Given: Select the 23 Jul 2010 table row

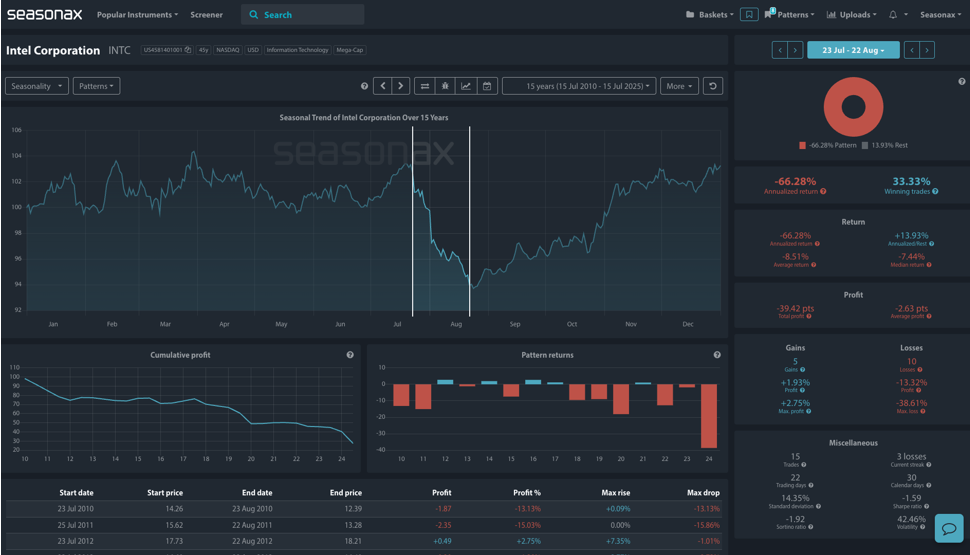Looking at the screenshot, I should 365,509.
